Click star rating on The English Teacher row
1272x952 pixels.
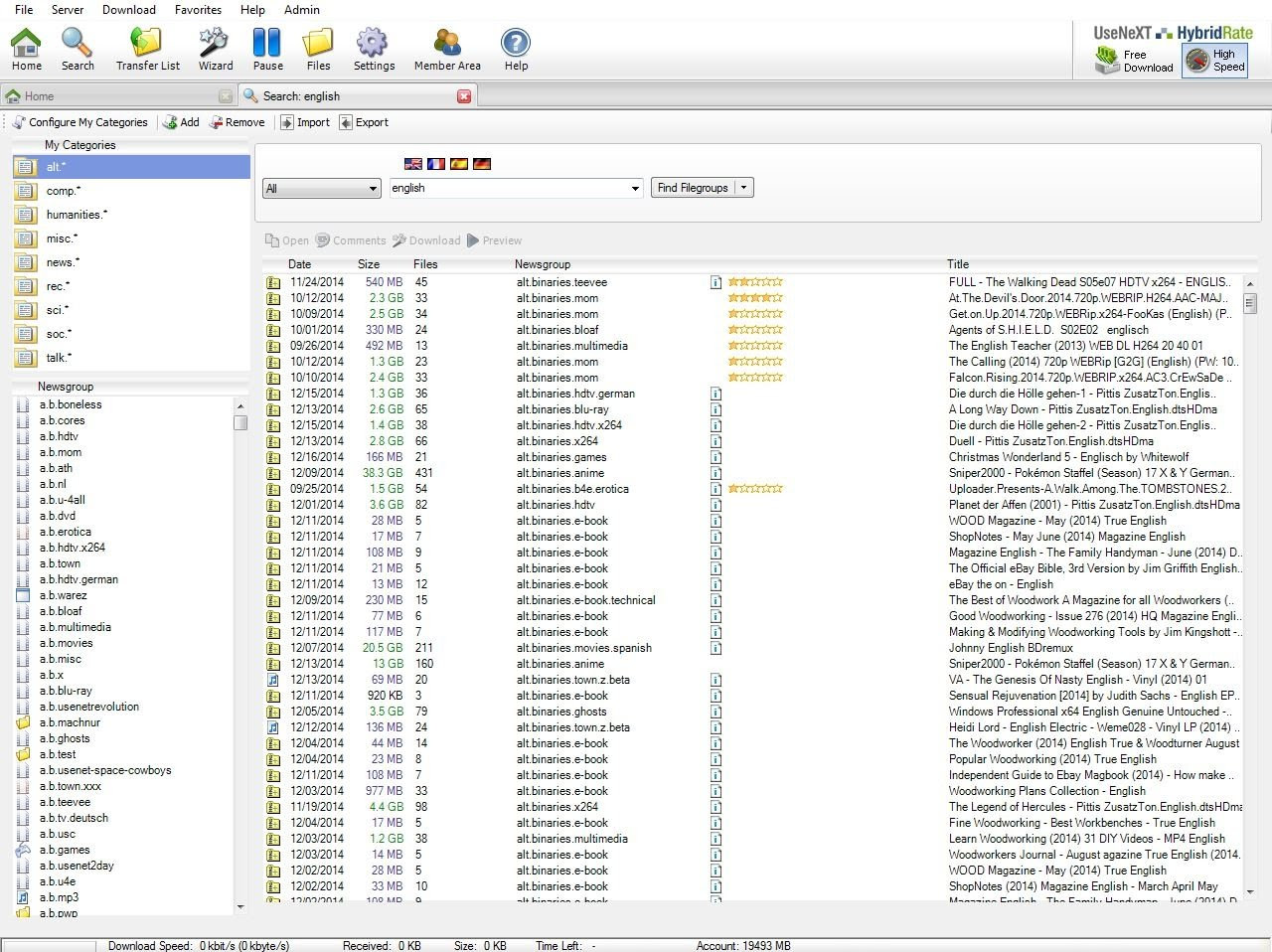tap(755, 346)
